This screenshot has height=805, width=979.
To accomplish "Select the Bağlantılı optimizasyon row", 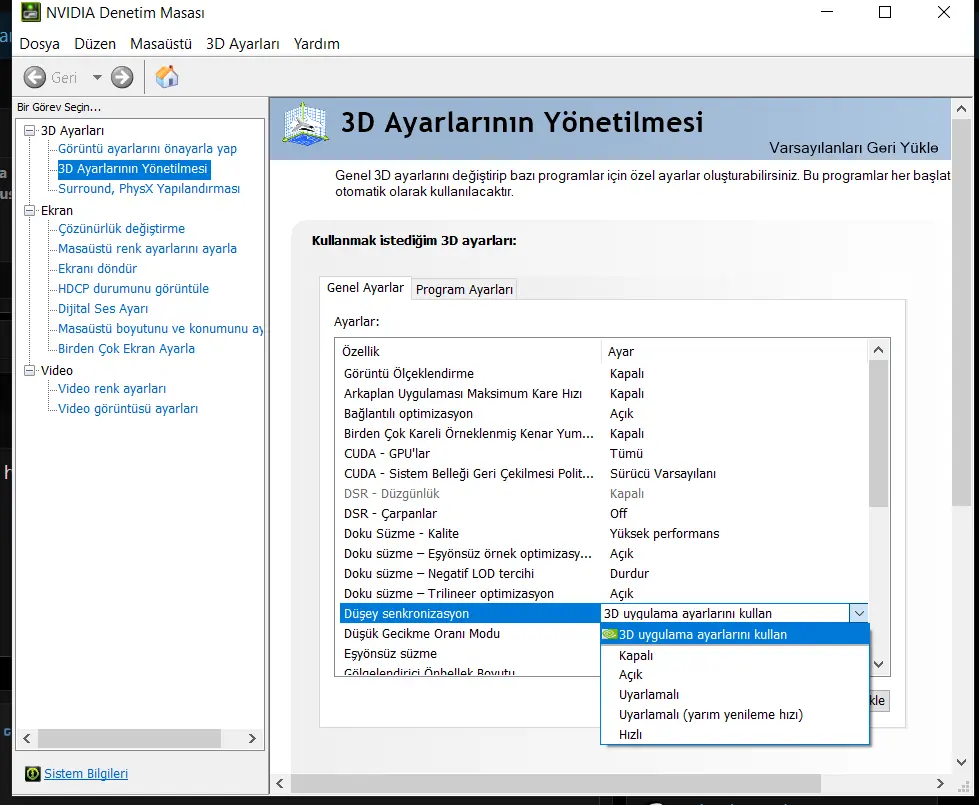I will point(604,413).
